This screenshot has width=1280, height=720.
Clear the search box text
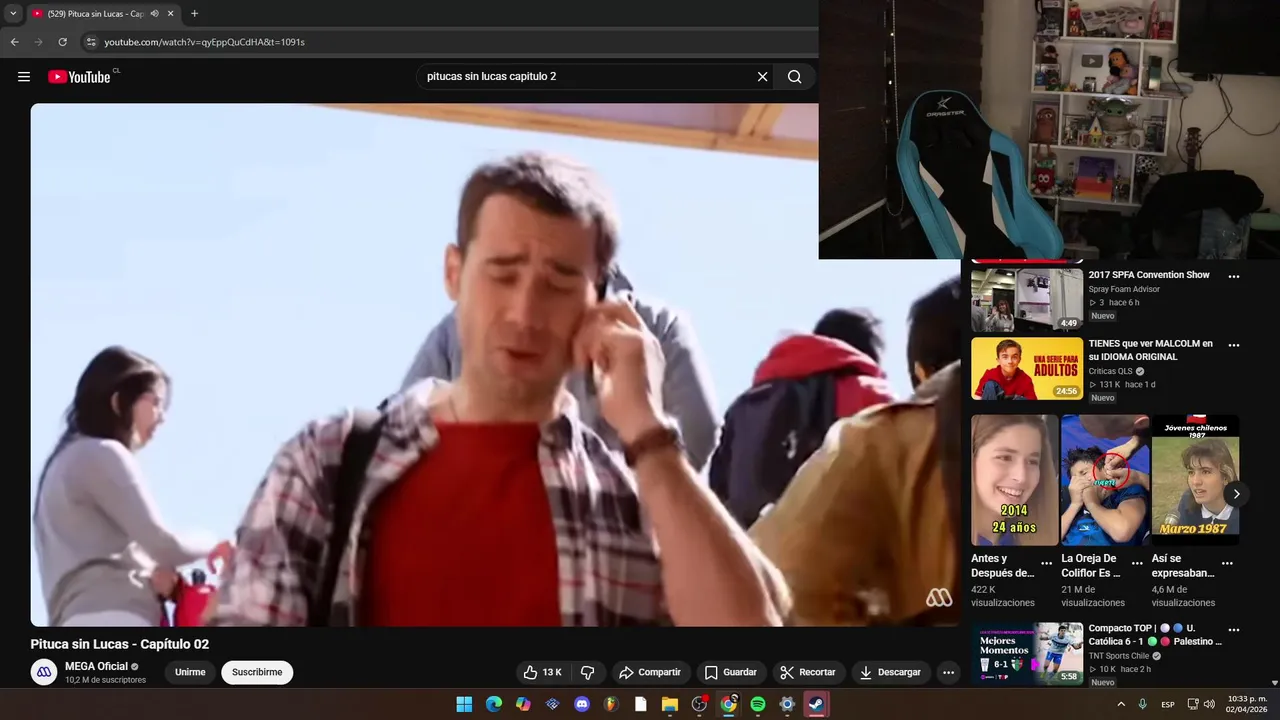click(762, 77)
